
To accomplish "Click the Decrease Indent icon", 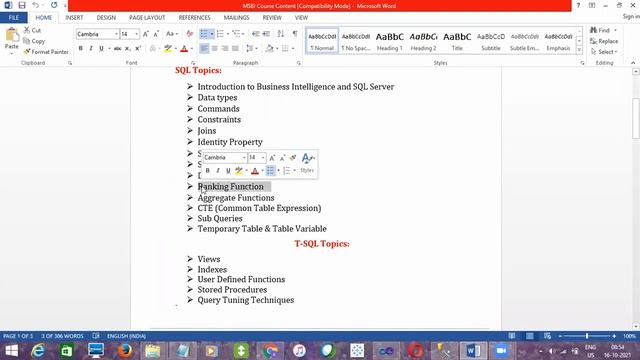I will [x=256, y=34].
